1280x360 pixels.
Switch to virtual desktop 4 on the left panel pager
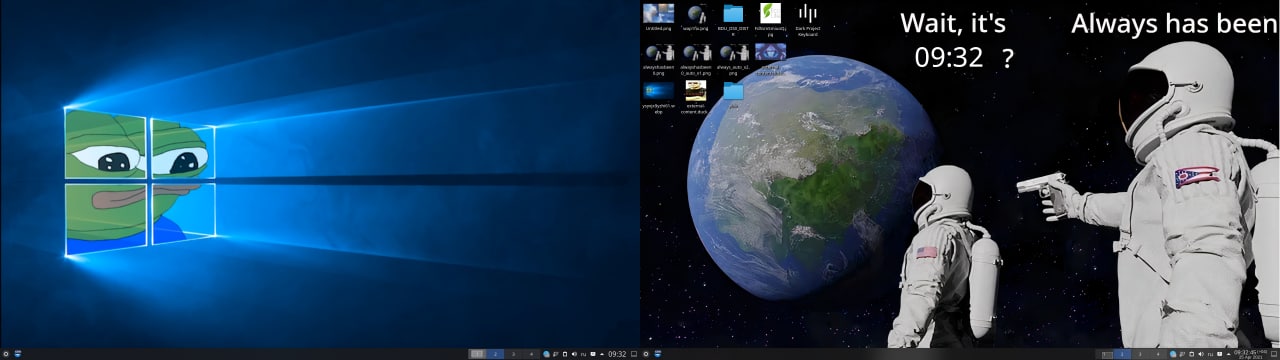click(x=531, y=354)
